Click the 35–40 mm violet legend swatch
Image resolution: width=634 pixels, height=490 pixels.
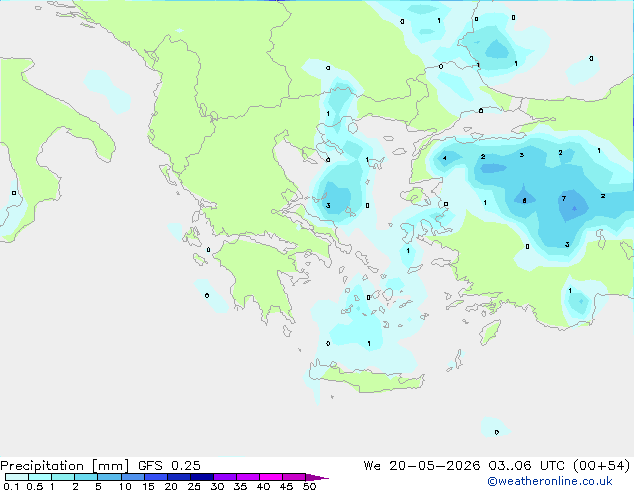tap(248, 477)
